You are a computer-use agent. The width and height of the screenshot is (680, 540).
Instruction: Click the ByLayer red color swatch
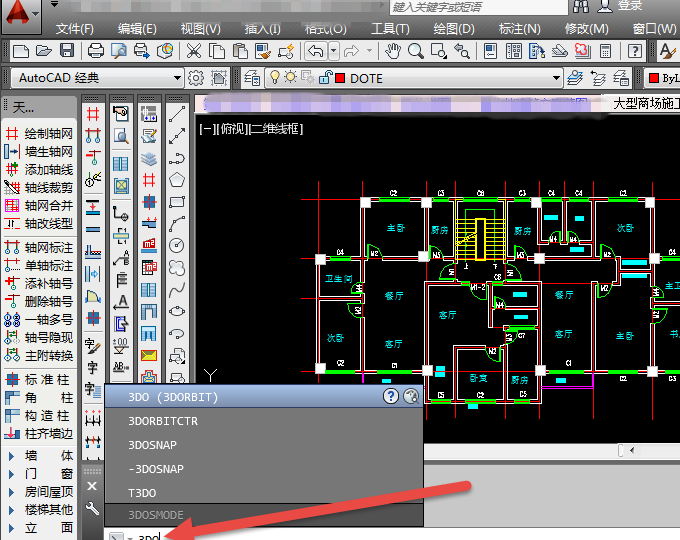coord(654,79)
